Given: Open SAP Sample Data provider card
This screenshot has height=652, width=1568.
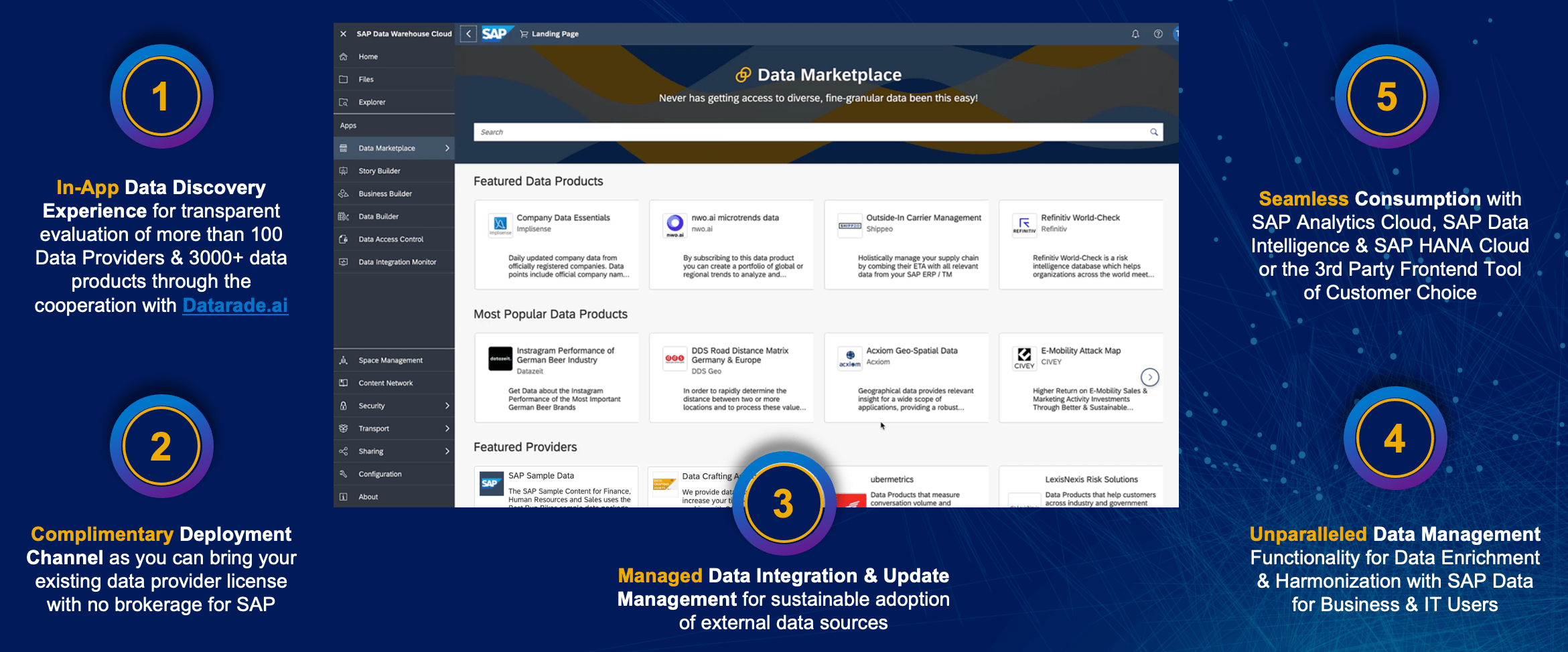Looking at the screenshot, I should [557, 487].
